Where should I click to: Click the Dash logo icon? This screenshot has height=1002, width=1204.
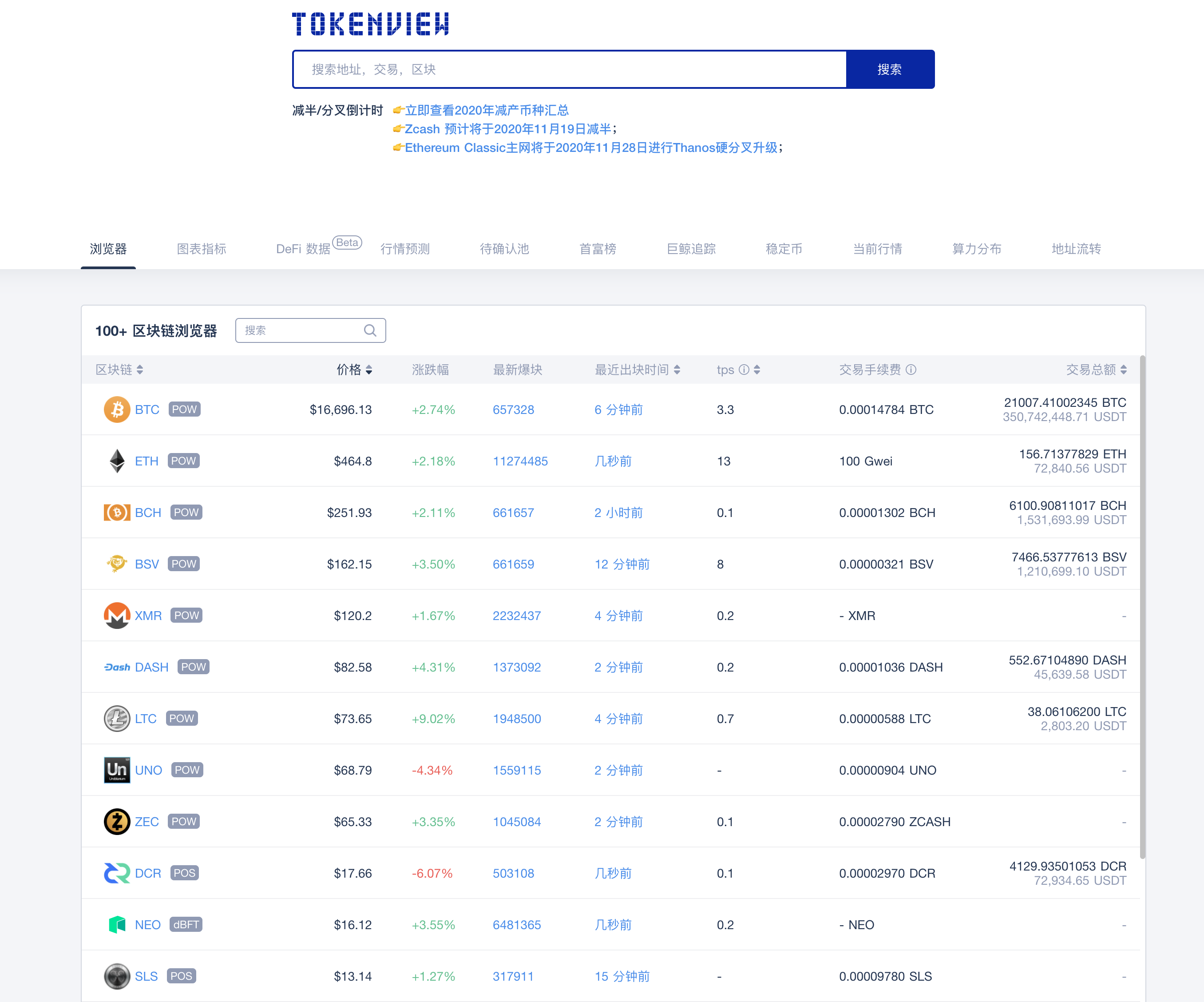[117, 667]
